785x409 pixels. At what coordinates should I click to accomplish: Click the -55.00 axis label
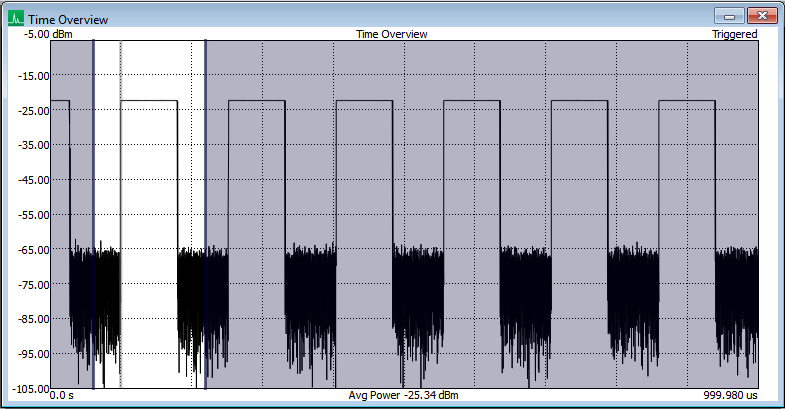pos(34,215)
